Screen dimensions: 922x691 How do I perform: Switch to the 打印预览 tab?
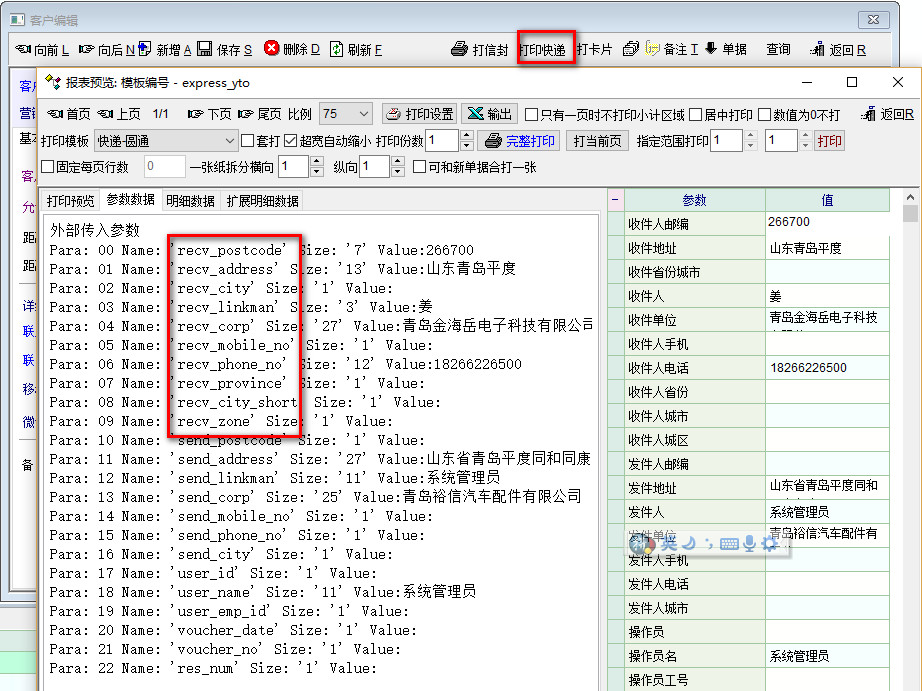(x=71, y=200)
